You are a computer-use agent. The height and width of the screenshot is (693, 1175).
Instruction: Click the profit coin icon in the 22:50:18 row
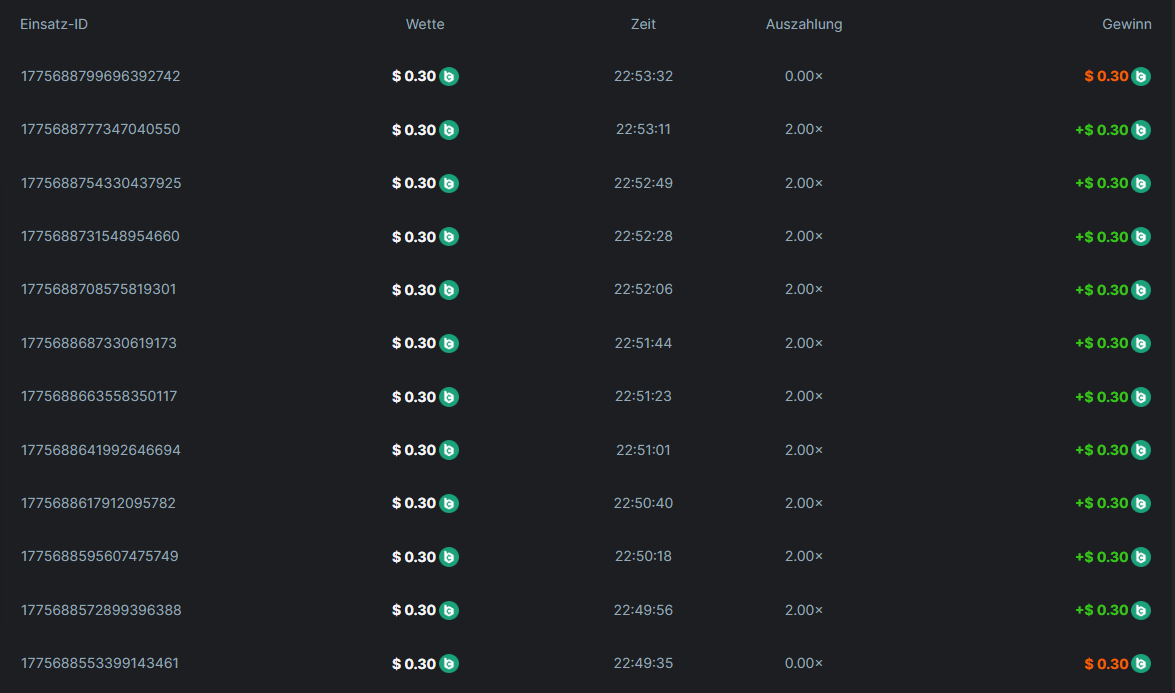(x=1141, y=557)
